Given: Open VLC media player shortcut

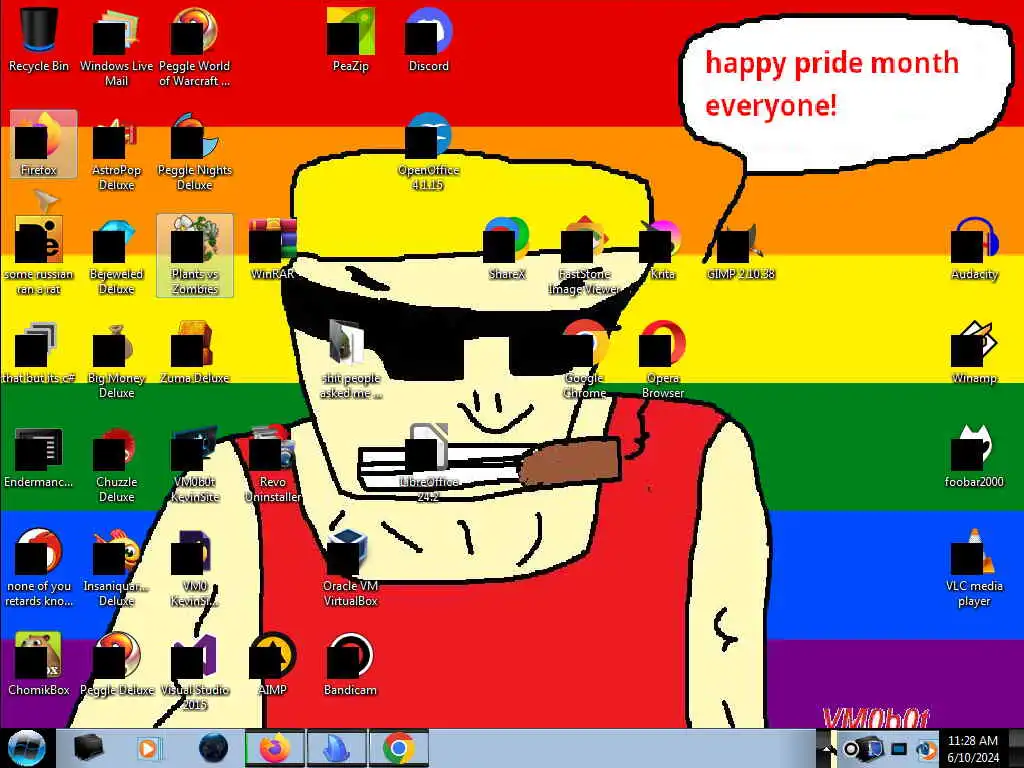Looking at the screenshot, I should point(974,568).
